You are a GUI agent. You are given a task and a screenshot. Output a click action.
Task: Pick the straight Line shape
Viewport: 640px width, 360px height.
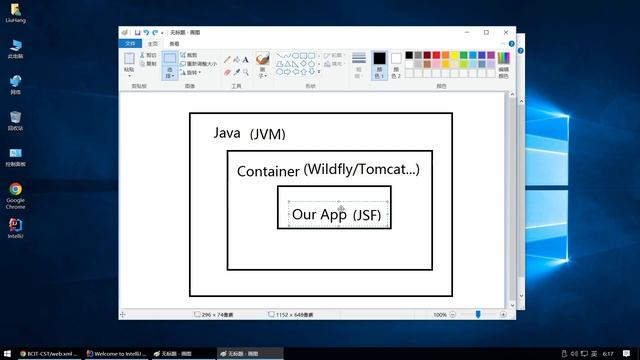[x=280, y=56]
